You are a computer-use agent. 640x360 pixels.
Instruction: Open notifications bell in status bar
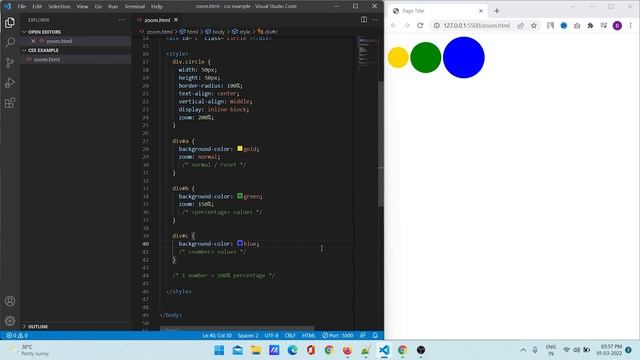375,336
